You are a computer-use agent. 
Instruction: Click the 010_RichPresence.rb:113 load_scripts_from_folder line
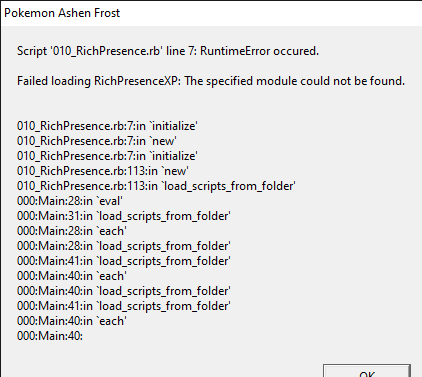[156, 186]
